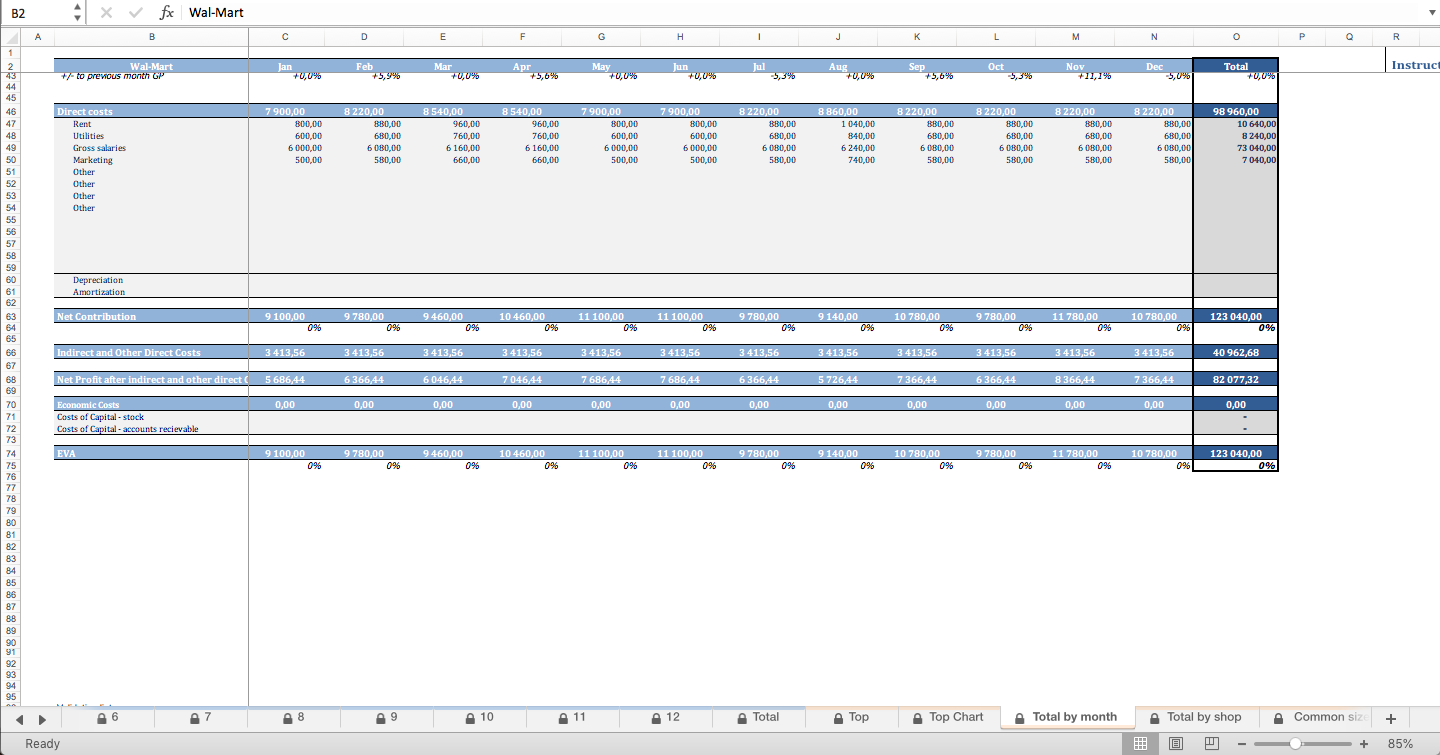Click the EVA row label
1440x755 pixels.
[x=66, y=453]
